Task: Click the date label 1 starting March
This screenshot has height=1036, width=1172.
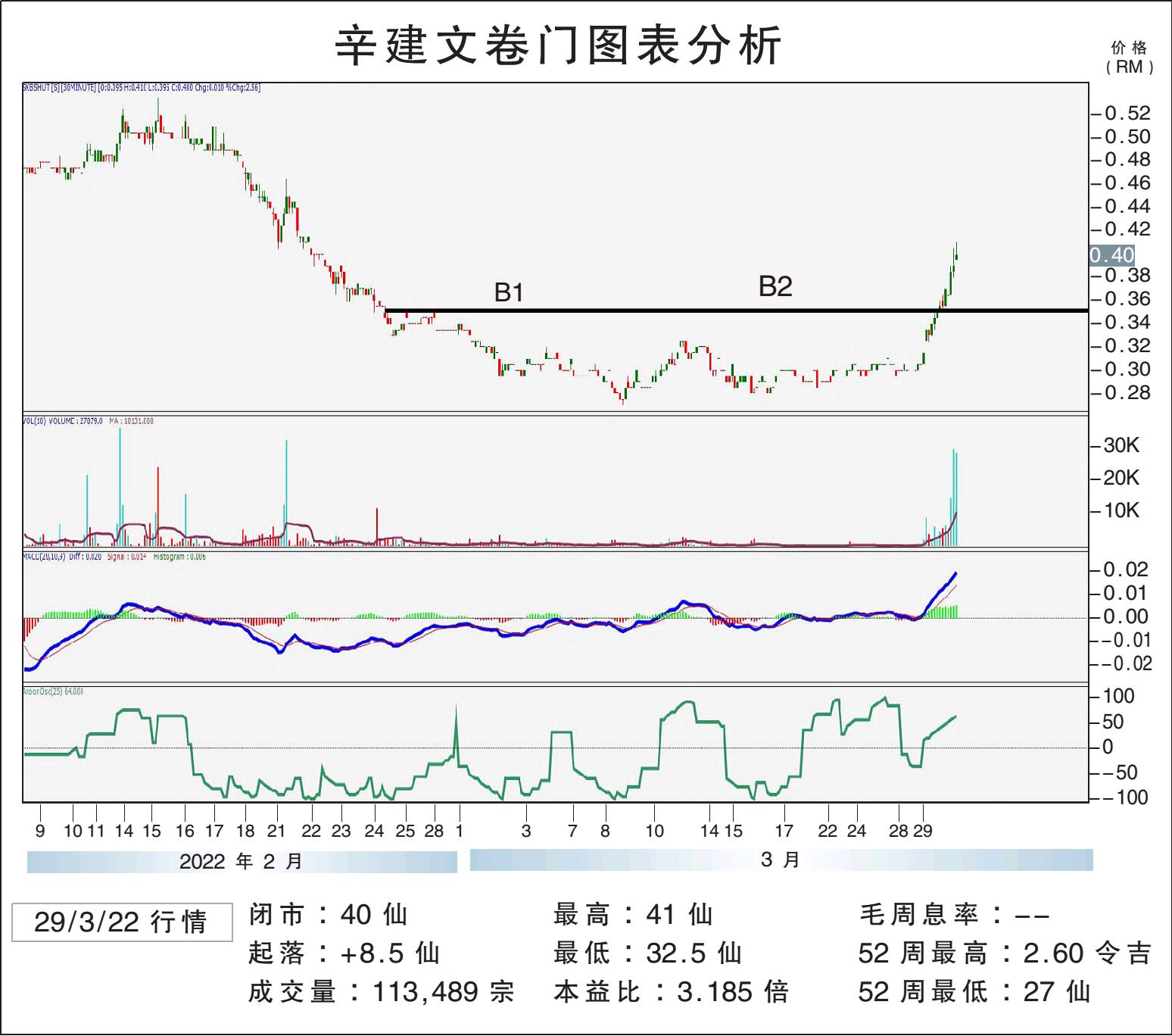Action: click(459, 831)
